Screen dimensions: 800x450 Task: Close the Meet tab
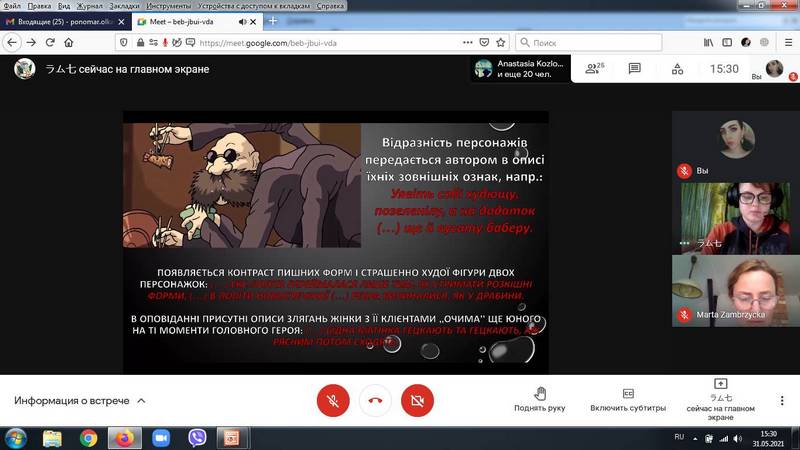pos(253,22)
